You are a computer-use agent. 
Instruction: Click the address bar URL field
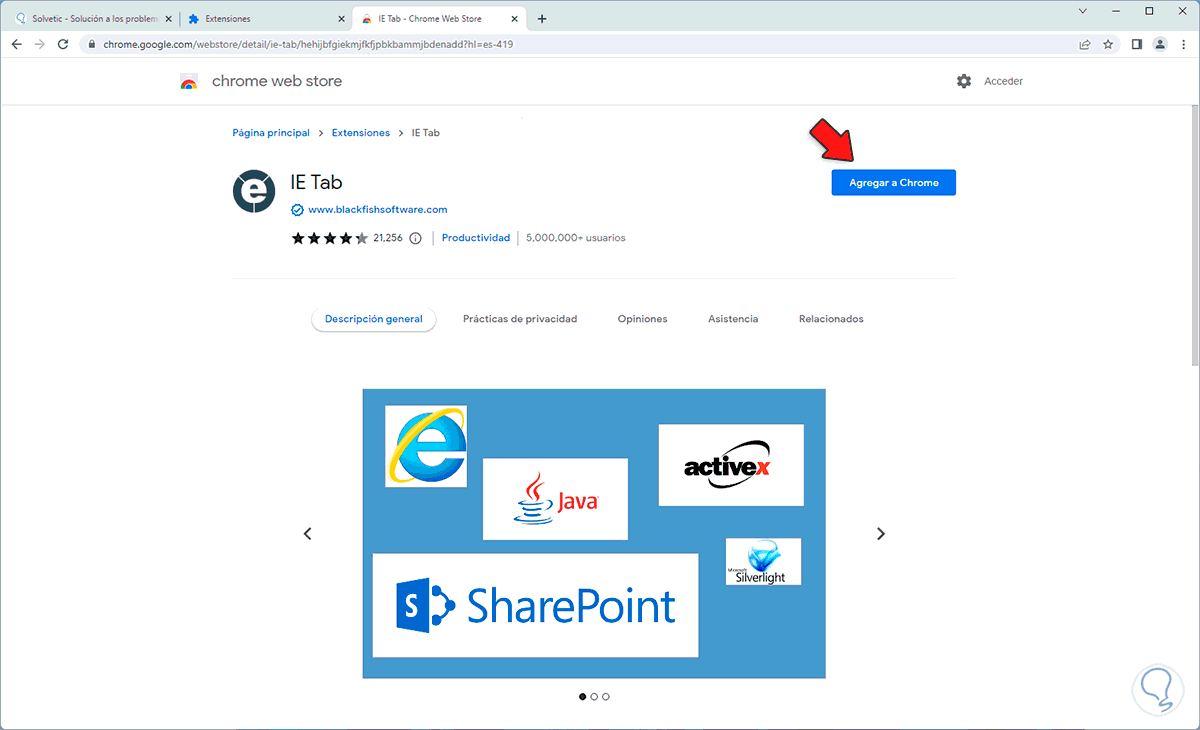[x=580, y=44]
